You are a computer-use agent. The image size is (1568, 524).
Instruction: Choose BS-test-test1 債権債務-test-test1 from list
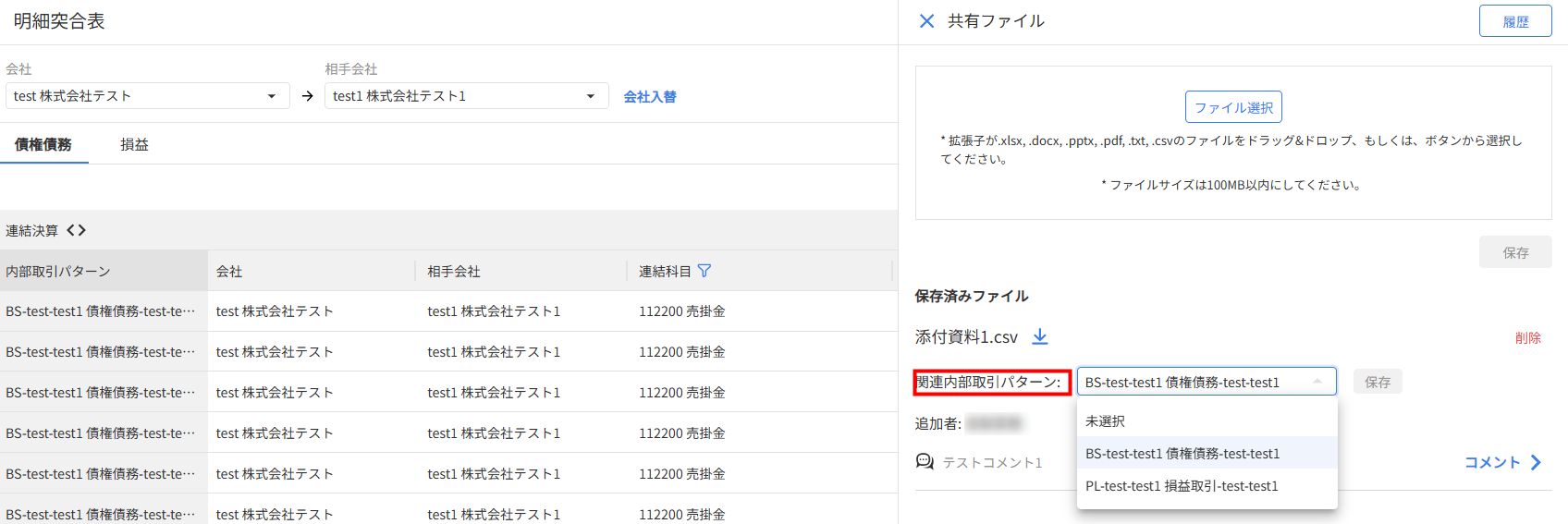(x=1182, y=454)
